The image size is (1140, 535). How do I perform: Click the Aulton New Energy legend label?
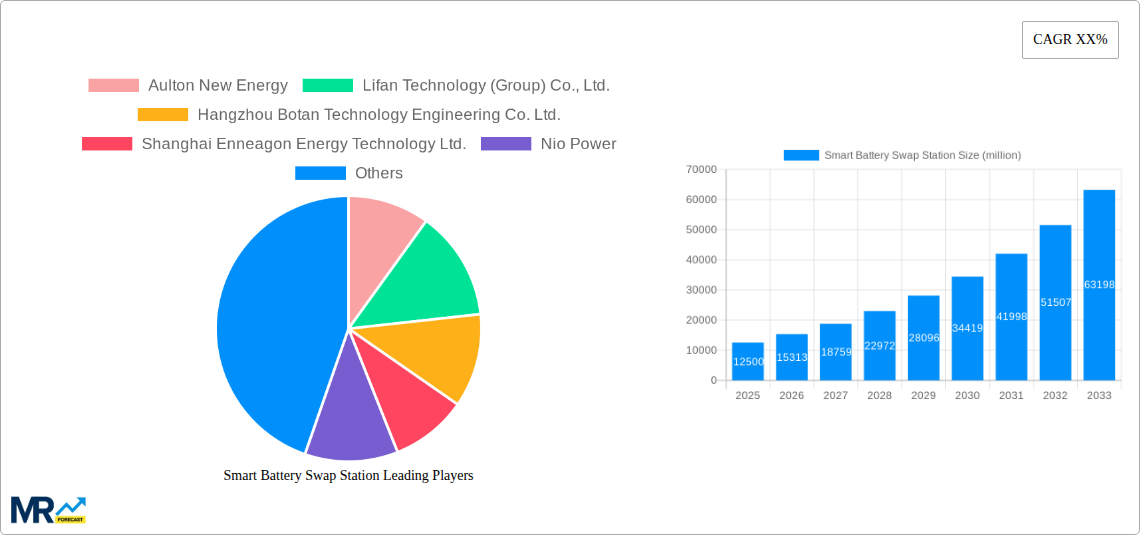pos(218,86)
